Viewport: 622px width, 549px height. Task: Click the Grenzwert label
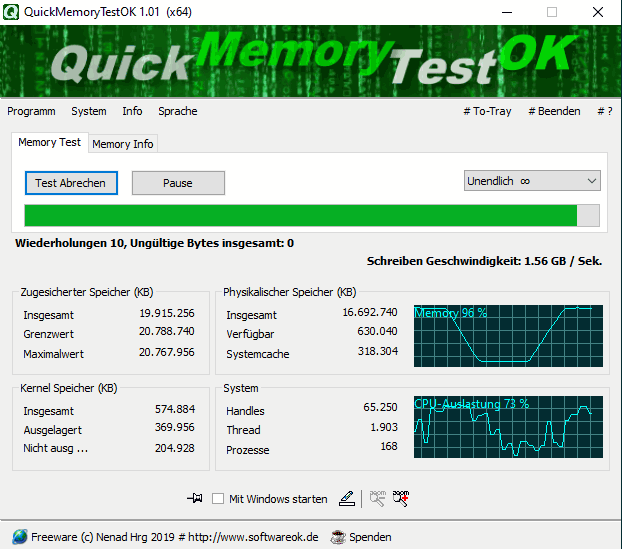(48, 334)
